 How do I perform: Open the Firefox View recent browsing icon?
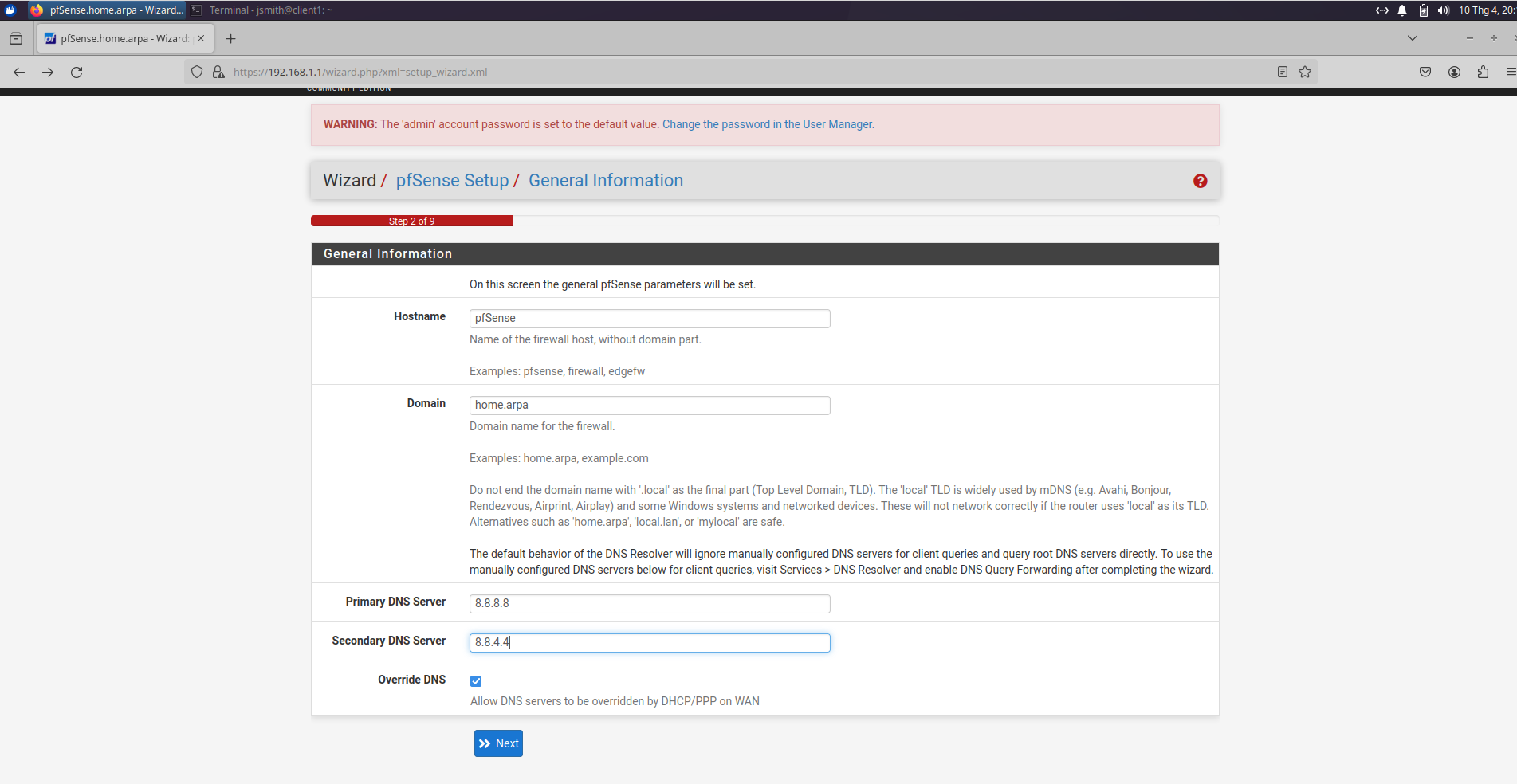coord(16,38)
